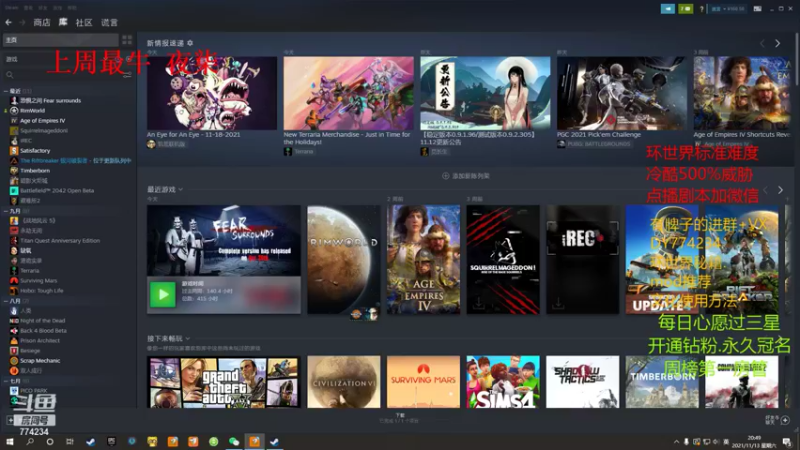
Task: Open An Eye for An Eye news card
Action: [x=212, y=93]
